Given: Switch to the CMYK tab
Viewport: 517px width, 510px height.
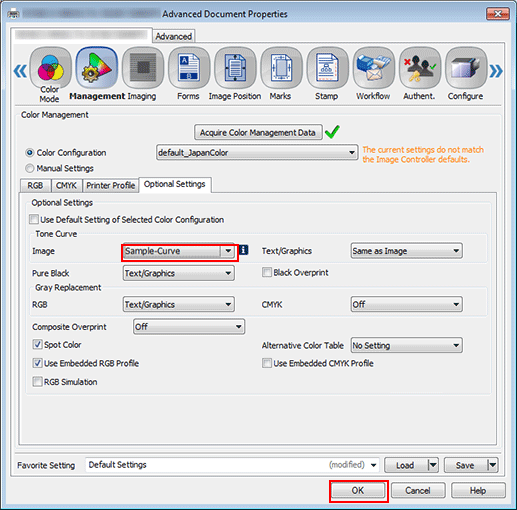Looking at the screenshot, I should click(x=66, y=185).
